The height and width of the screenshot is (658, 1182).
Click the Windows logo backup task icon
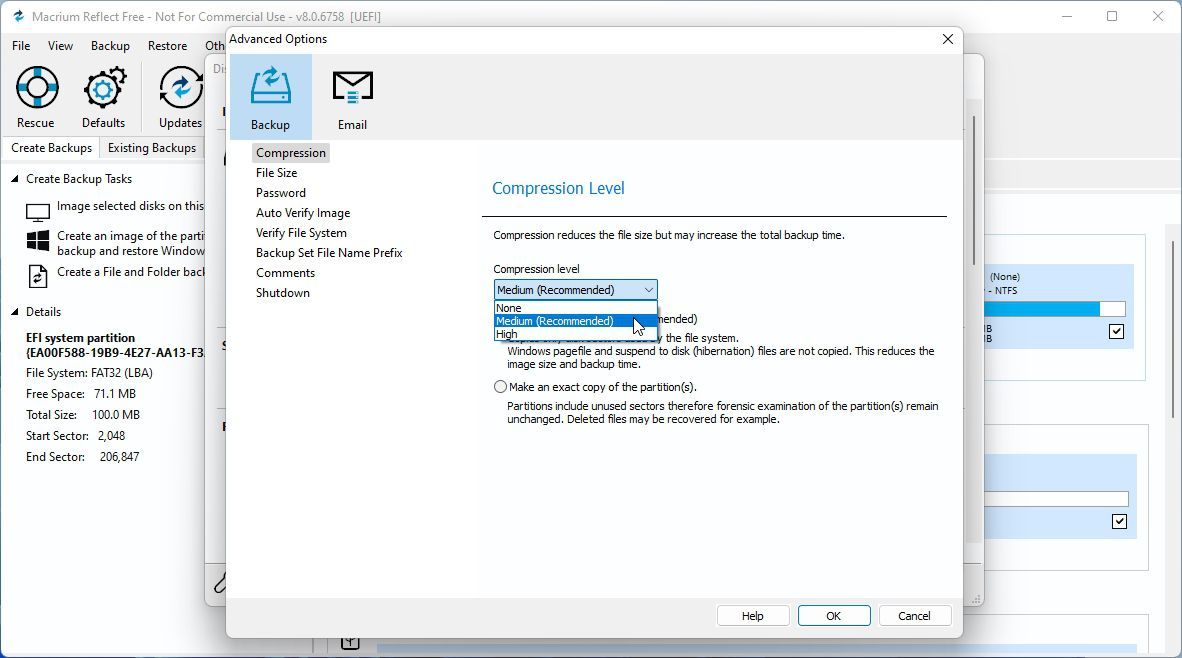38,241
